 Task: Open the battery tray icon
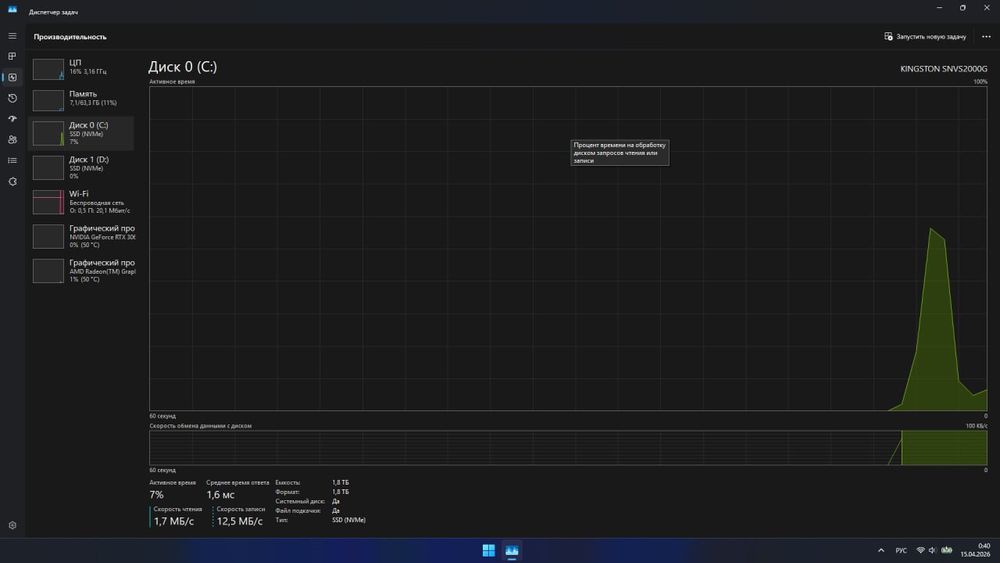[x=946, y=550]
